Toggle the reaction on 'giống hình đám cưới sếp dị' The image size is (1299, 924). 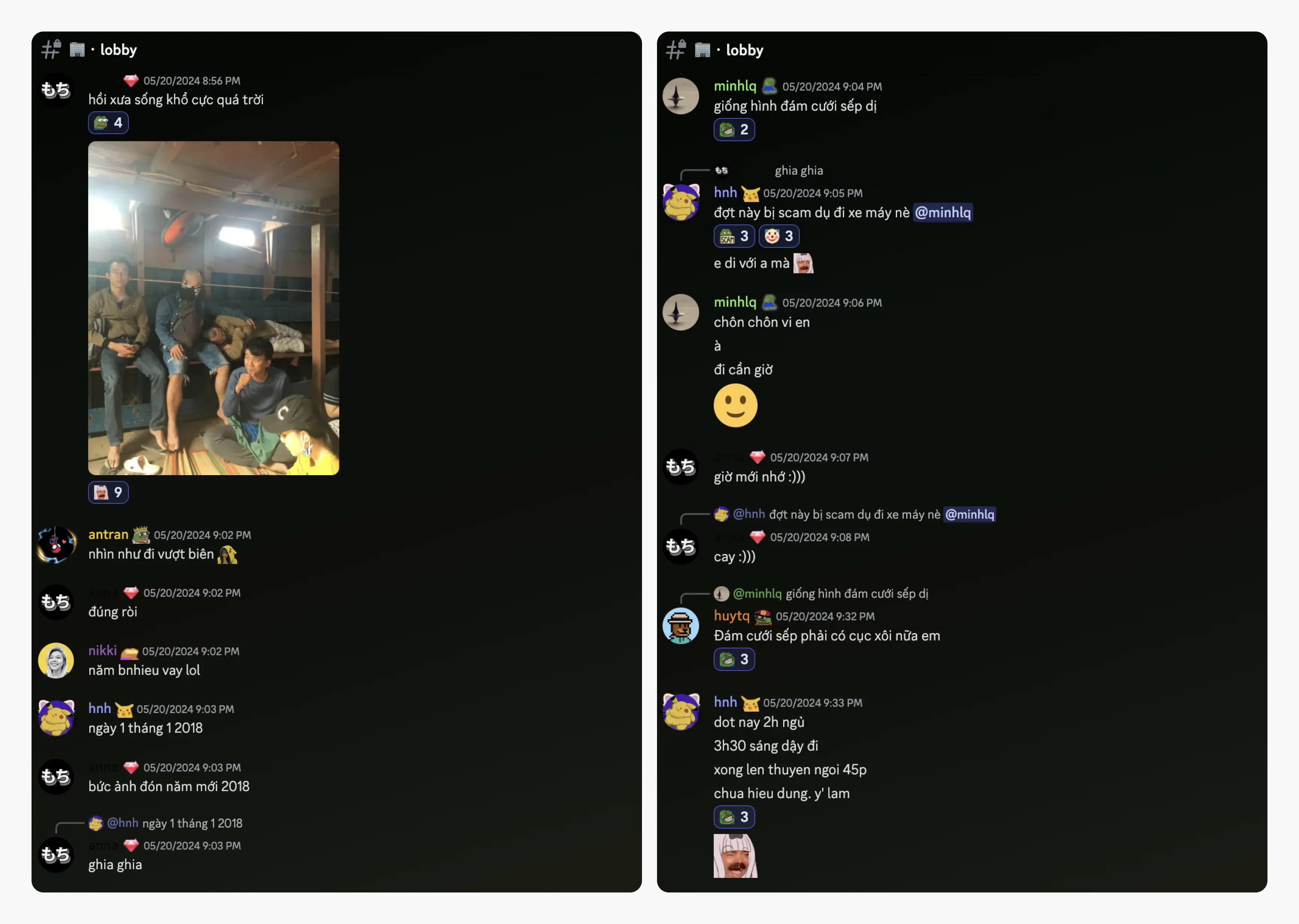[x=734, y=130]
